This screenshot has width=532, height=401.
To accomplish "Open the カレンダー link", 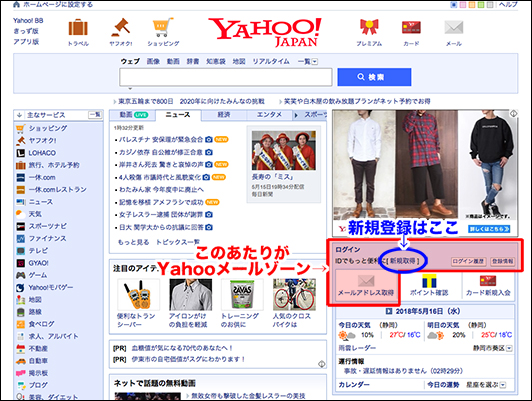I will pyautogui.click(x=354, y=385).
